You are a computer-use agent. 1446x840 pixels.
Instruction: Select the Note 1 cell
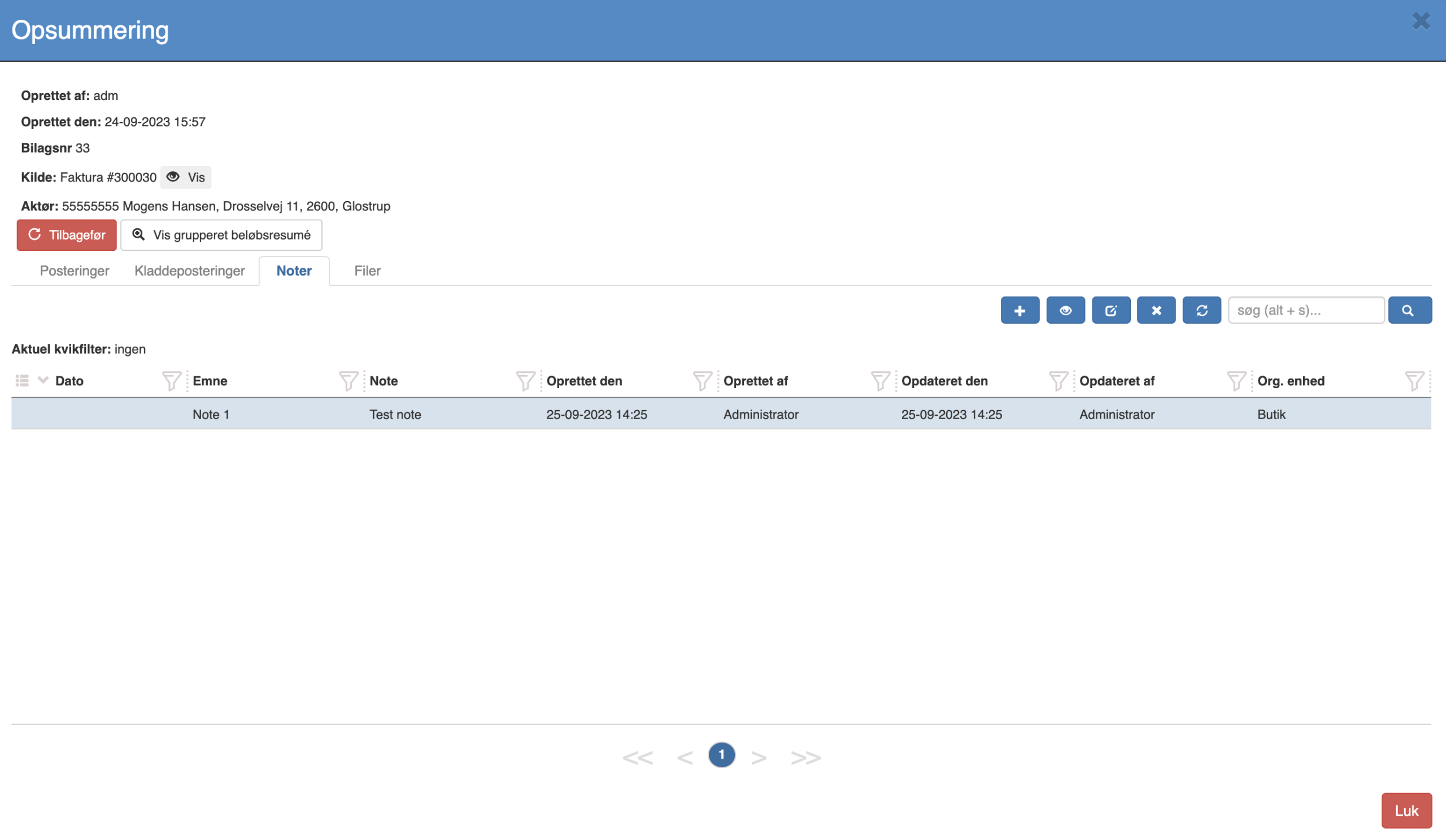tap(211, 414)
